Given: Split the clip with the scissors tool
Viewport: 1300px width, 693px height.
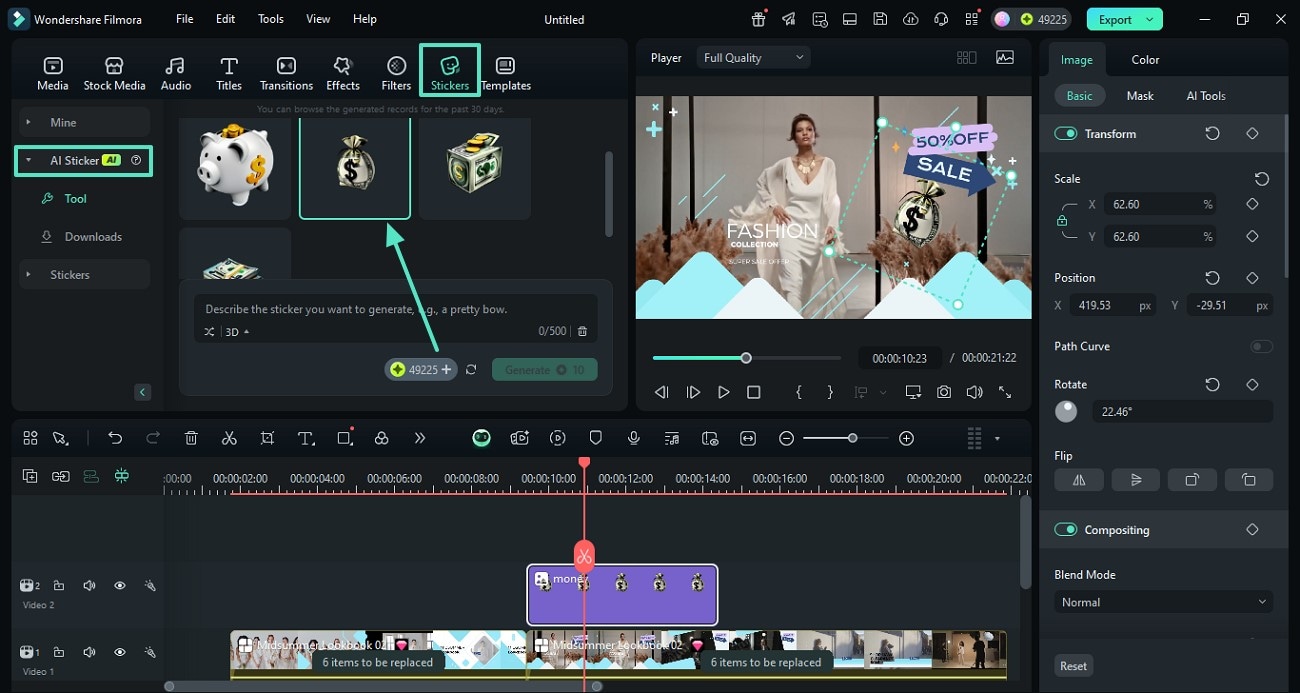Looking at the screenshot, I should (x=228, y=438).
